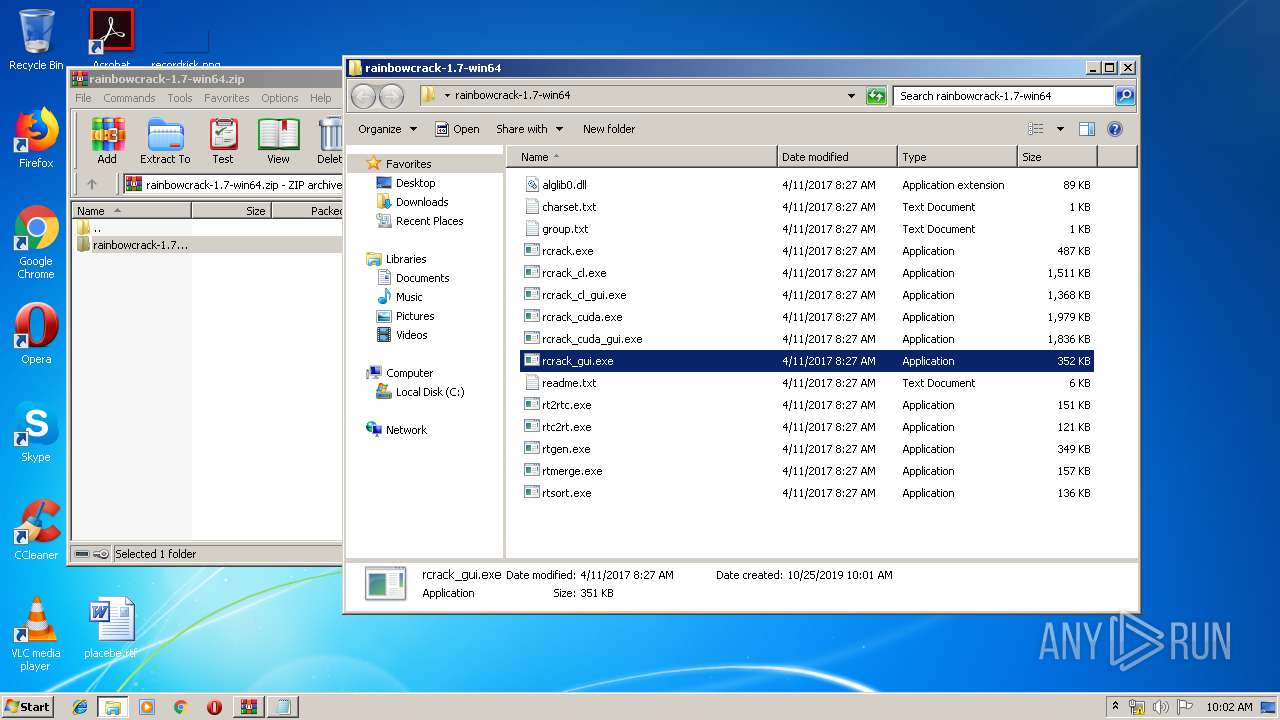The image size is (1280, 720).
Task: Sort by the Type column header
Action: [957, 157]
